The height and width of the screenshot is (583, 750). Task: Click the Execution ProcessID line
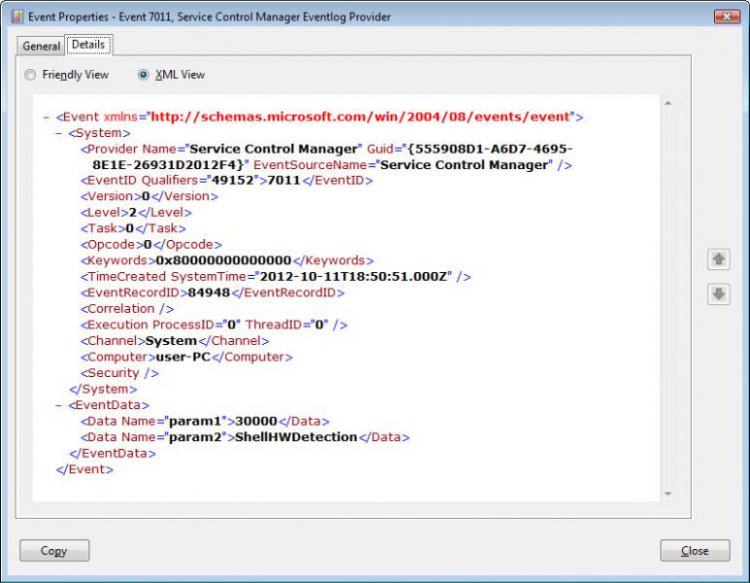pos(214,325)
